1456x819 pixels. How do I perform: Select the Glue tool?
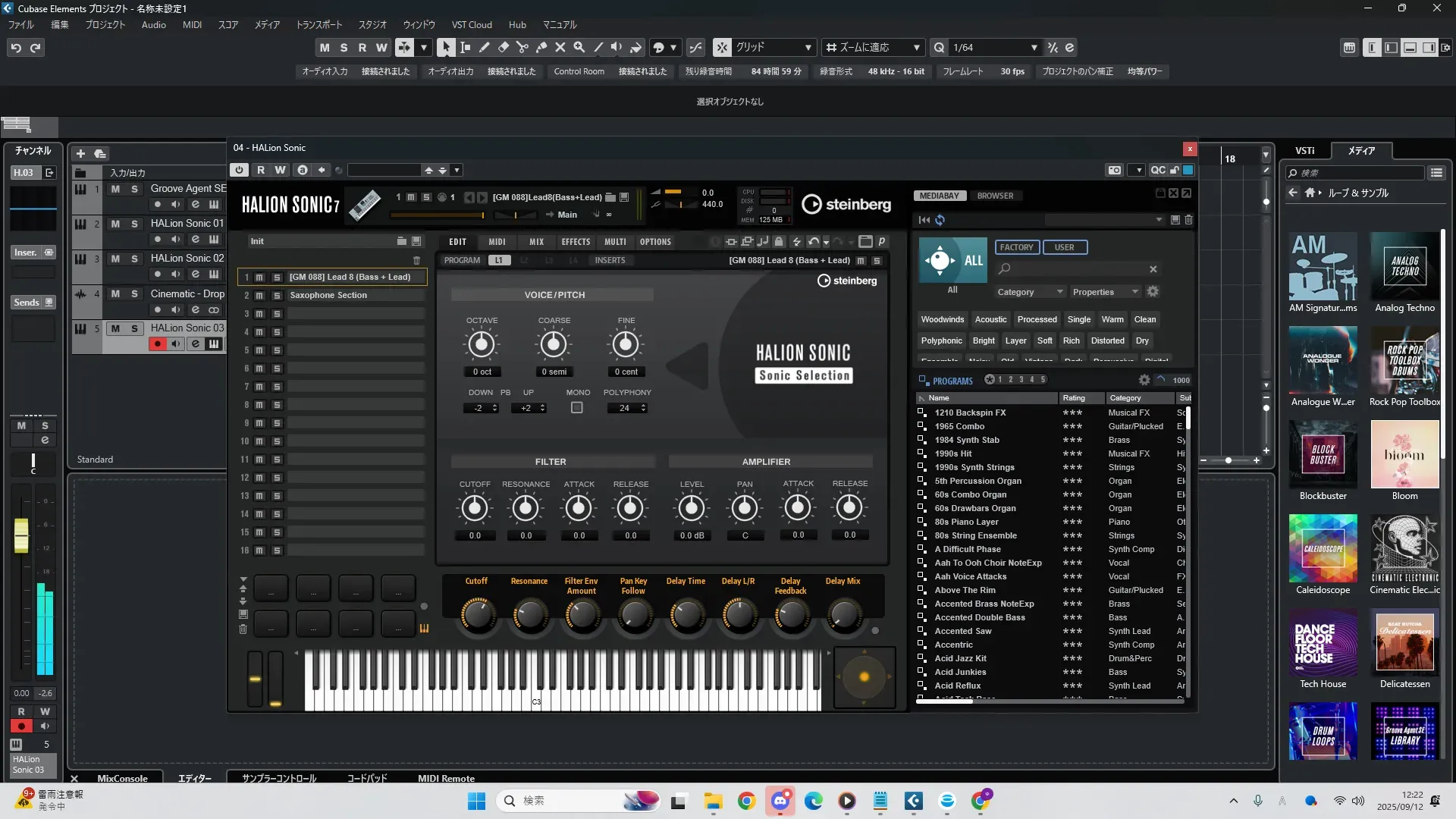pyautogui.click(x=541, y=47)
